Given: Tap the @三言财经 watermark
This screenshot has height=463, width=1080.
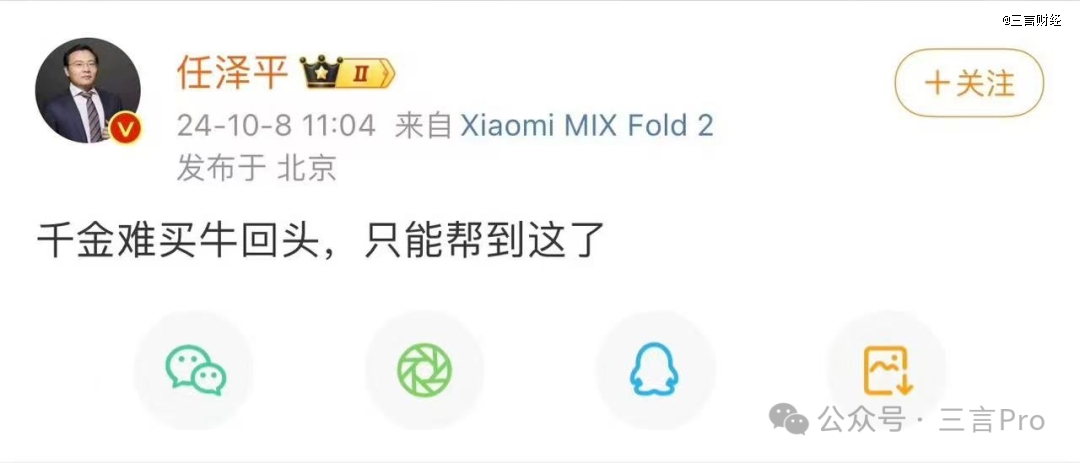Looking at the screenshot, I should [x=1031, y=20].
